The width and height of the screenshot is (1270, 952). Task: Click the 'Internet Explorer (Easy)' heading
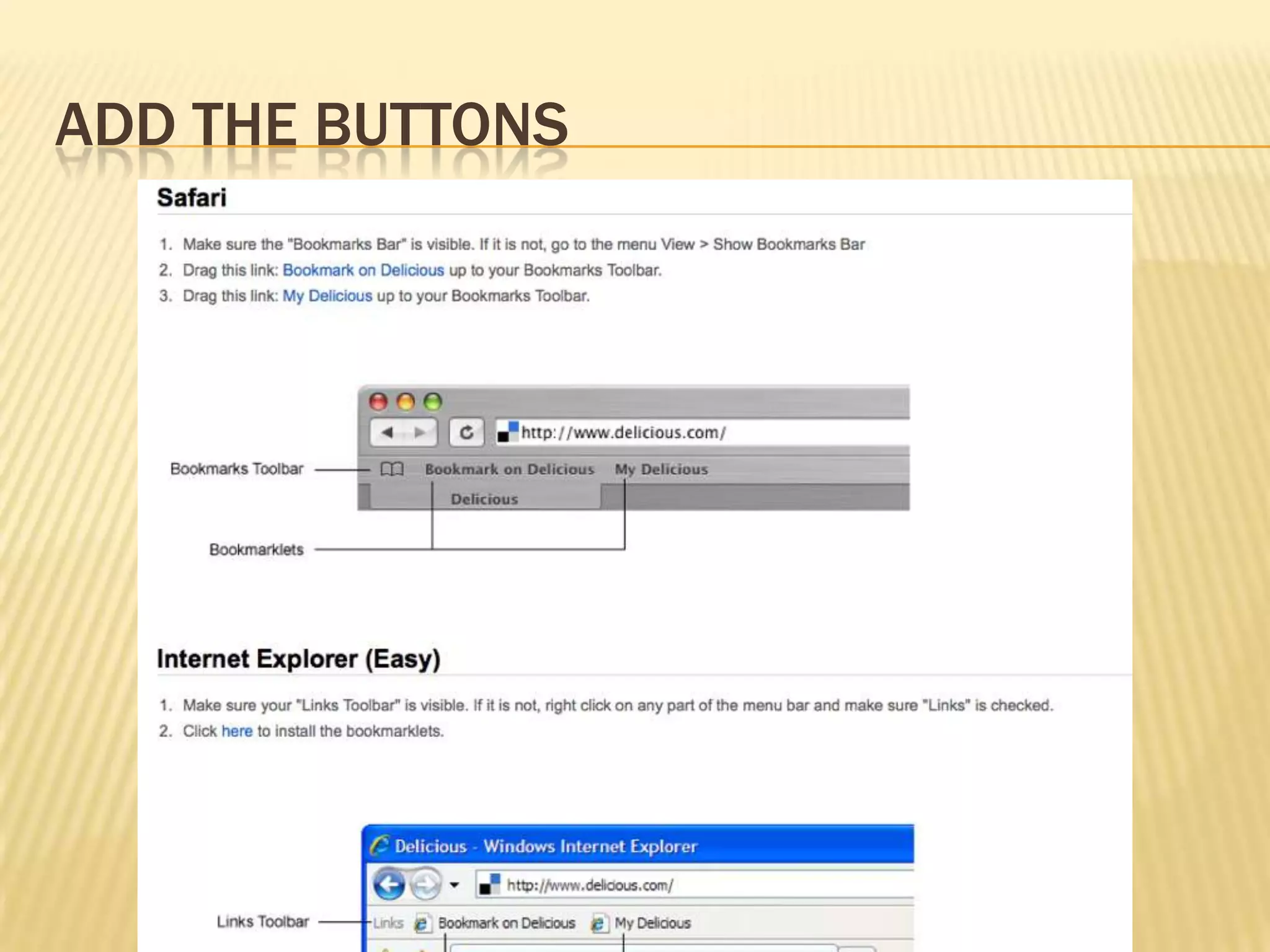tap(298, 659)
